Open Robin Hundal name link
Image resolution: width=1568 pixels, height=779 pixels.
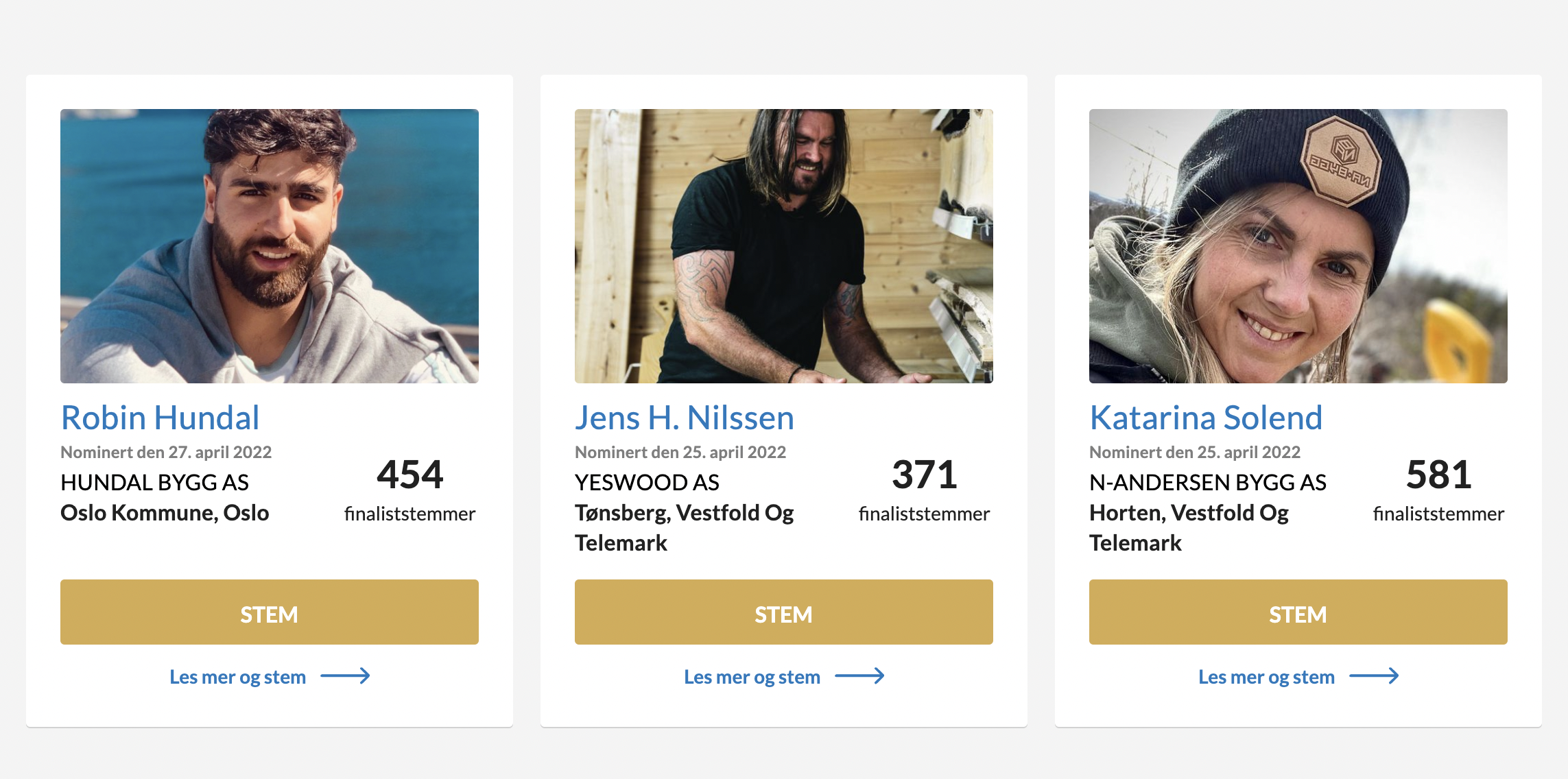(161, 418)
